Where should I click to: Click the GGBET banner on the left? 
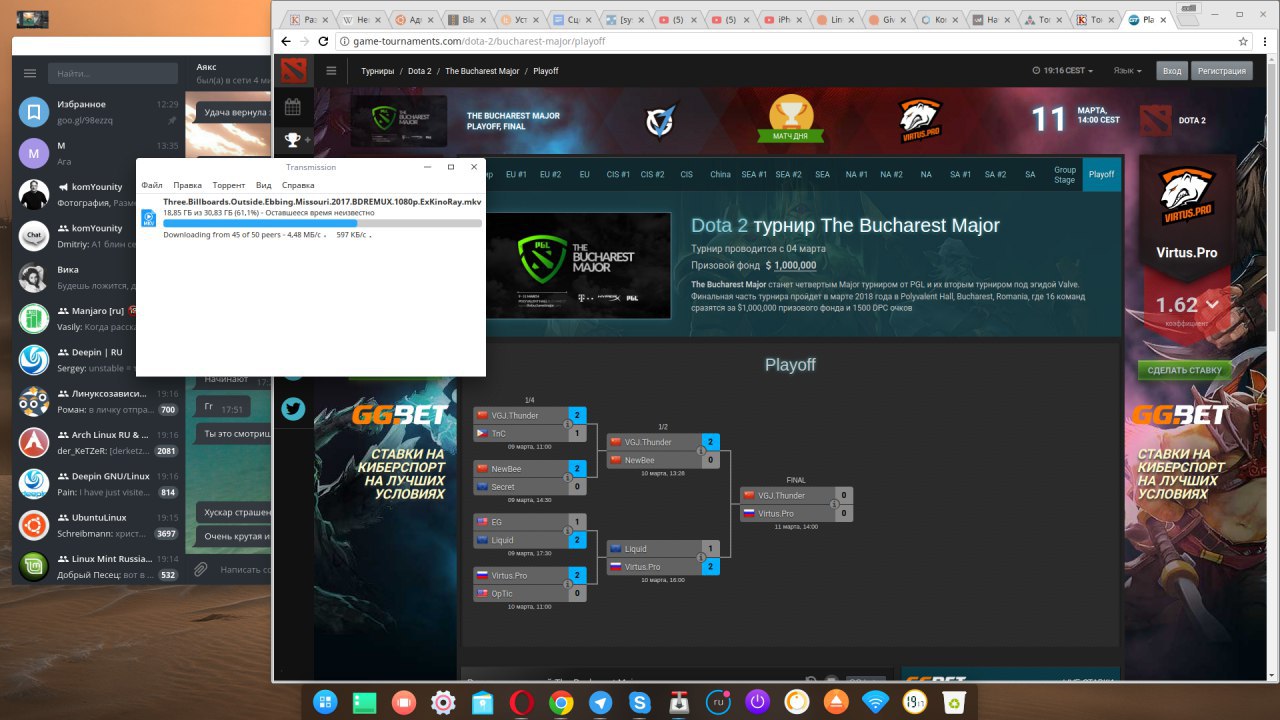(x=399, y=457)
